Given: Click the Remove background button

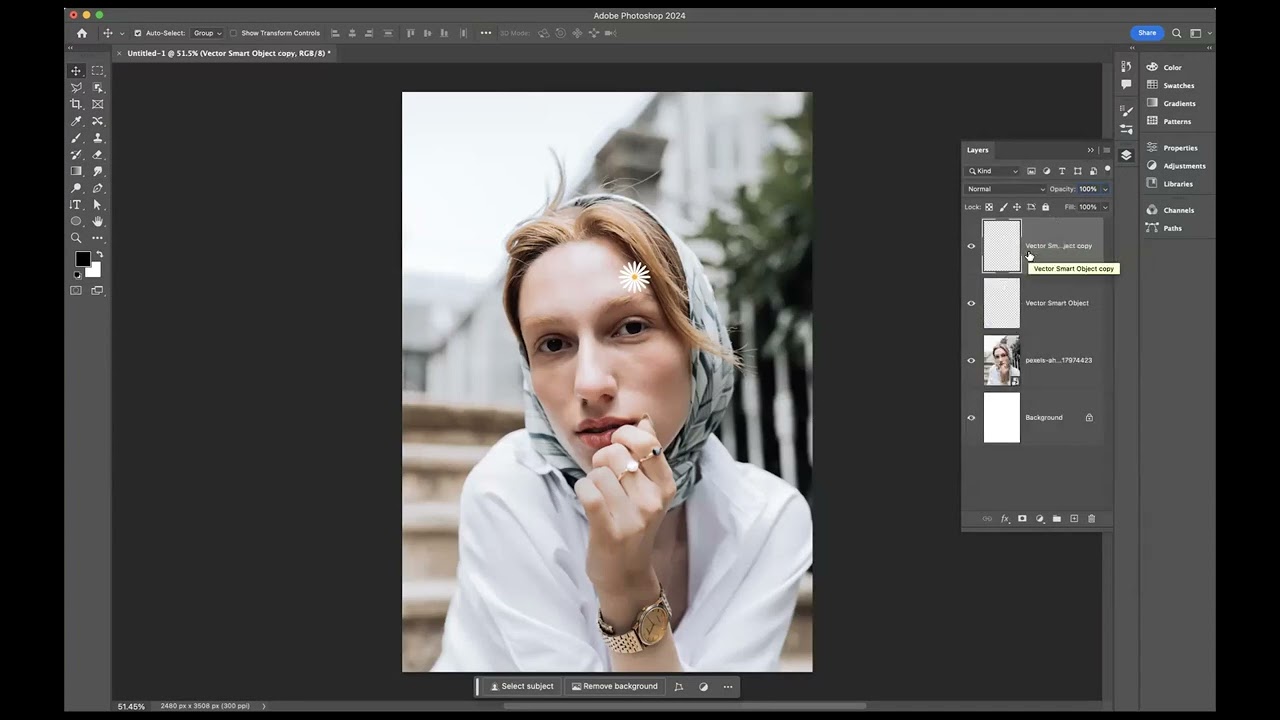Looking at the screenshot, I should pyautogui.click(x=615, y=687).
